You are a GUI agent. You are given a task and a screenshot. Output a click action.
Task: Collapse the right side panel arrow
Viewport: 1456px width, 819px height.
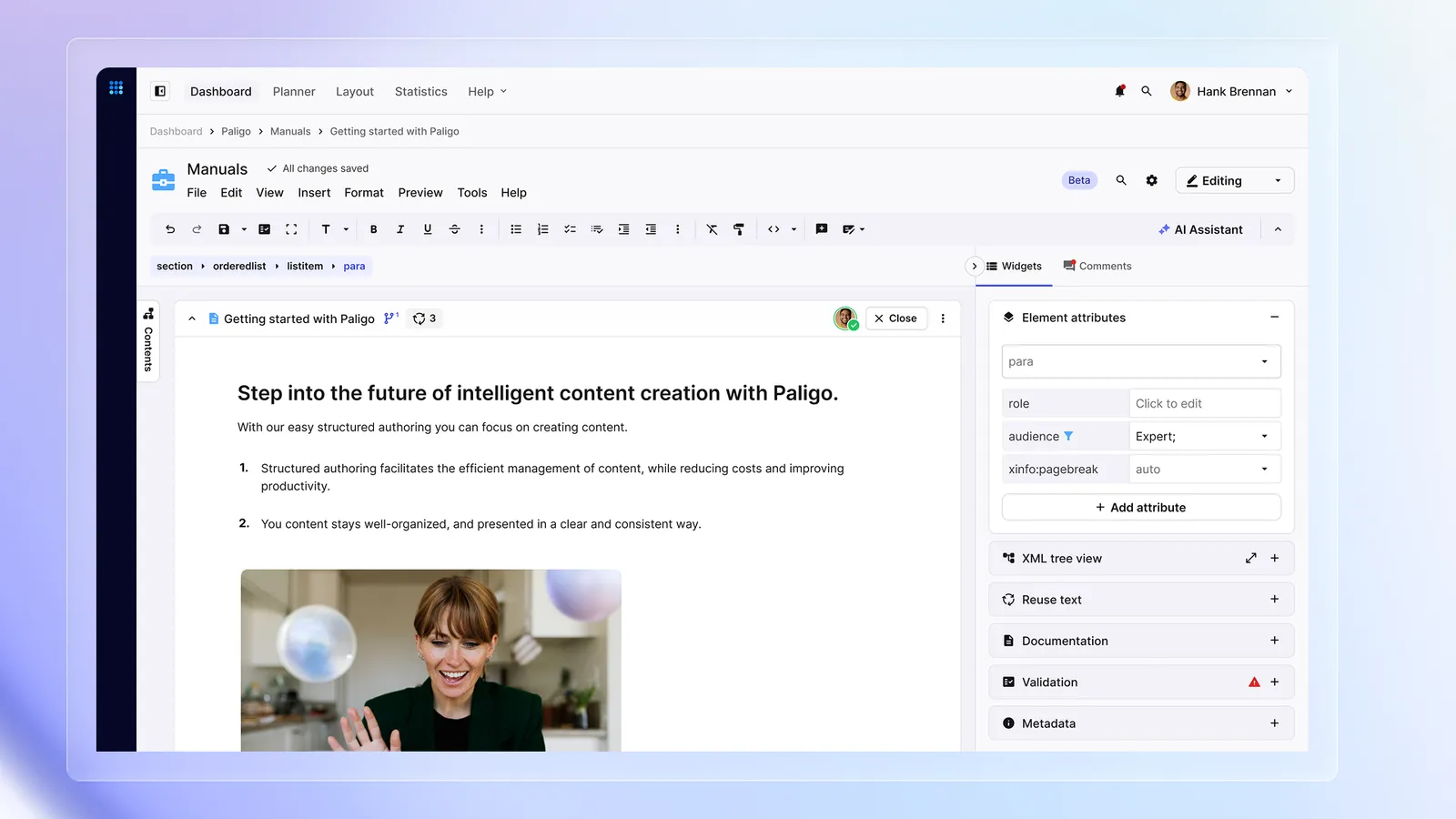coord(974,266)
